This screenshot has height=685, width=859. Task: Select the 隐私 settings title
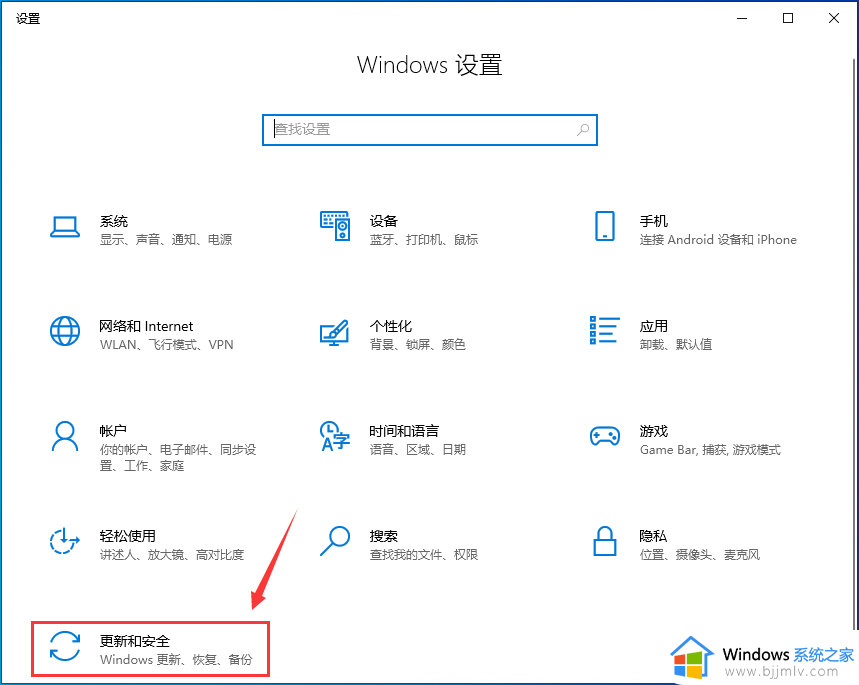coord(653,536)
